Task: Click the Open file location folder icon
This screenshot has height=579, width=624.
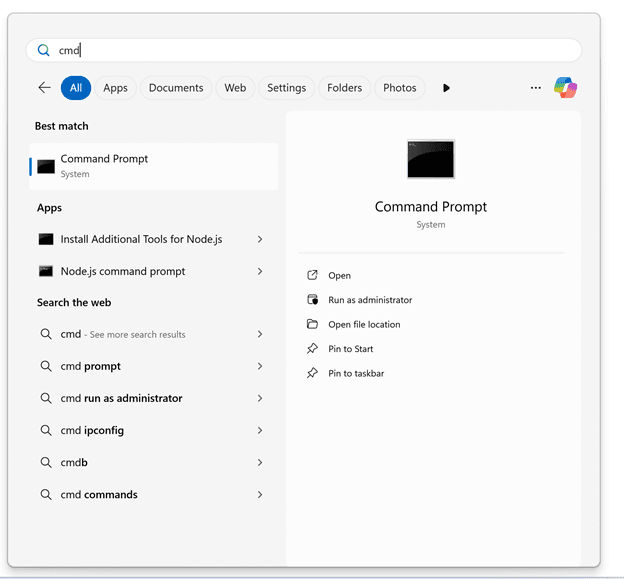Action: [312, 324]
